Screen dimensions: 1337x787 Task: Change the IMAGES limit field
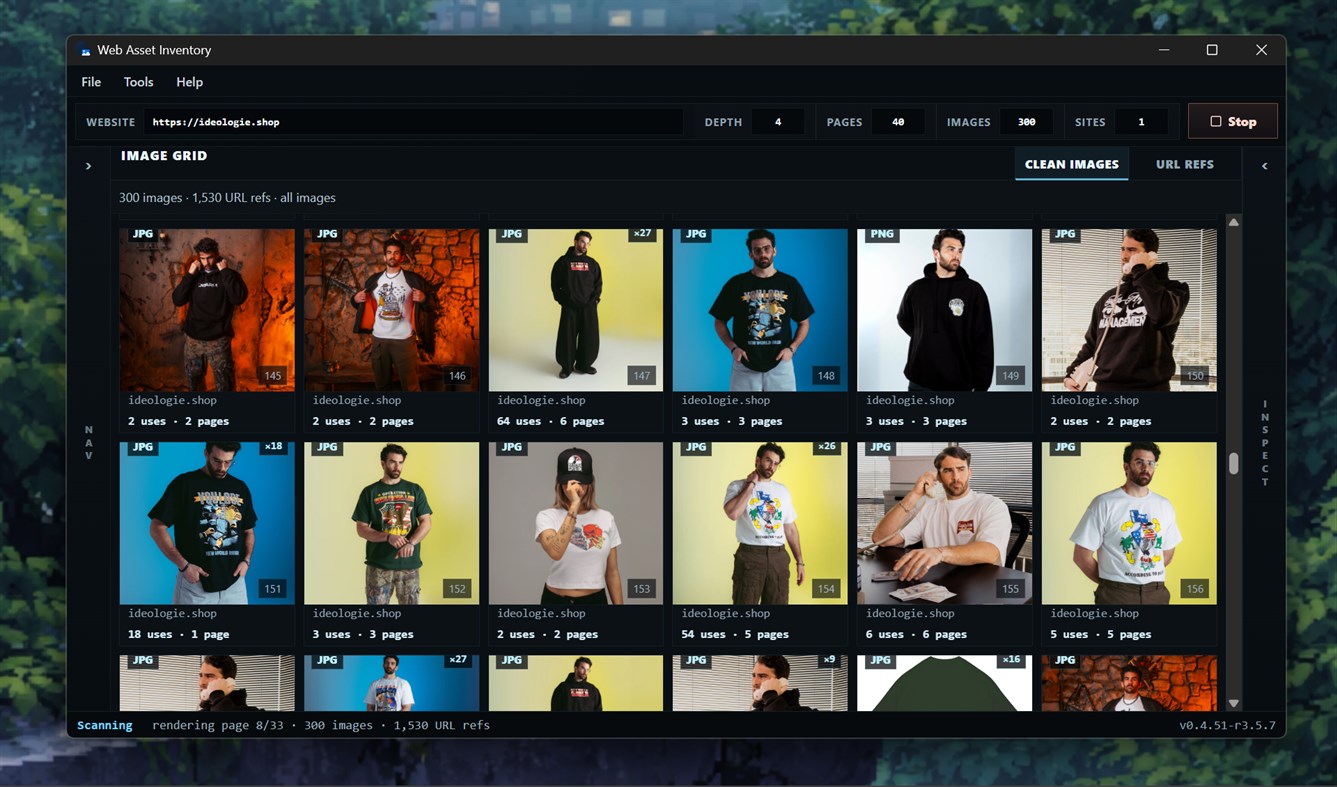pyautogui.click(x=1026, y=122)
